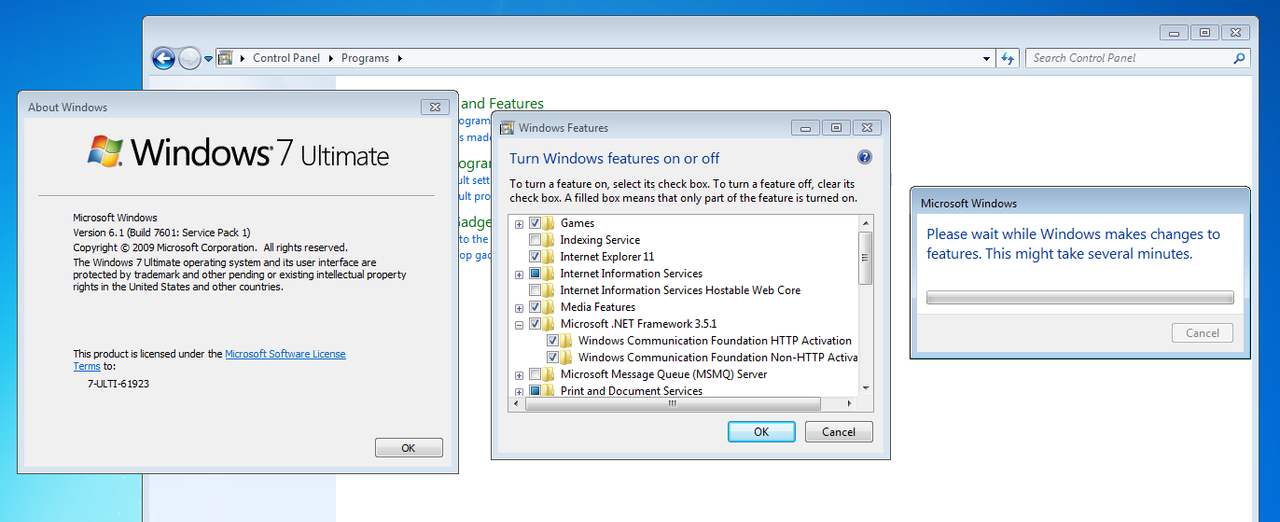The width and height of the screenshot is (1280, 522).
Task: Click the '7-ULTI-61923' licensee text
Action: point(118,383)
